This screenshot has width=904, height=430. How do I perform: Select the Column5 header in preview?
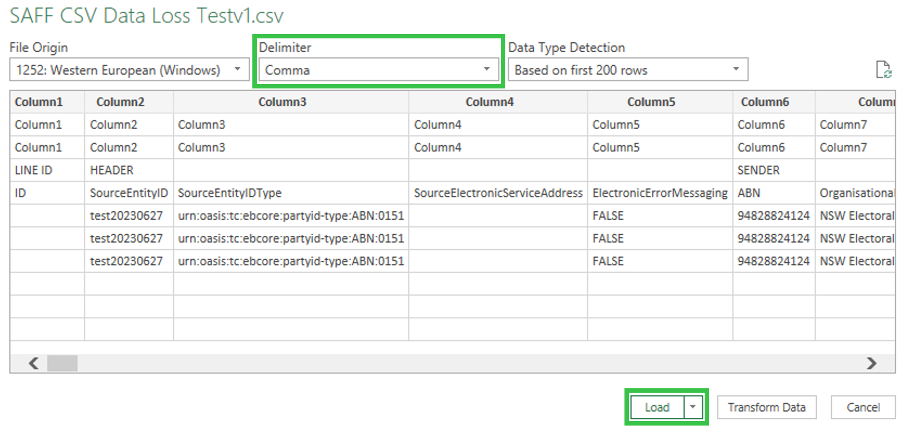tap(658, 102)
